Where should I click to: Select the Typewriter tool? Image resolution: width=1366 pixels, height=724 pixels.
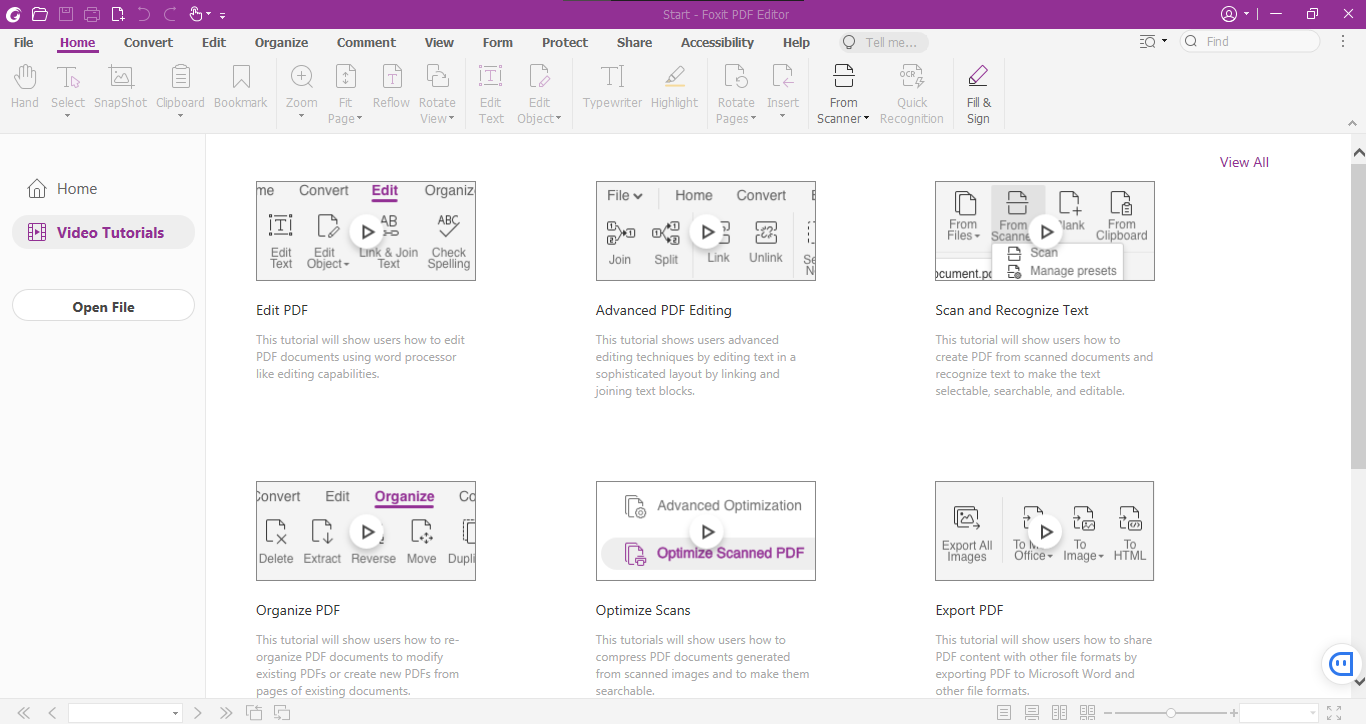click(x=613, y=87)
